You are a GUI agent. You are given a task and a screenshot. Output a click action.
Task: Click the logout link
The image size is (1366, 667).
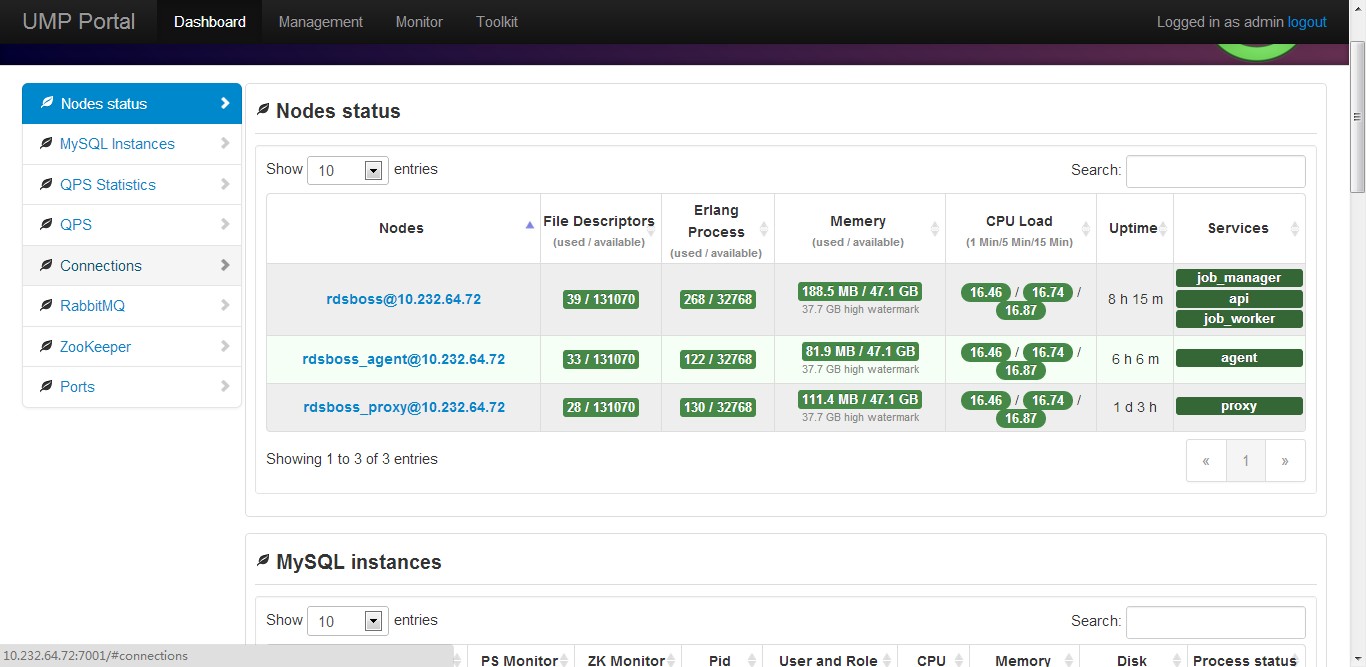tap(1307, 22)
